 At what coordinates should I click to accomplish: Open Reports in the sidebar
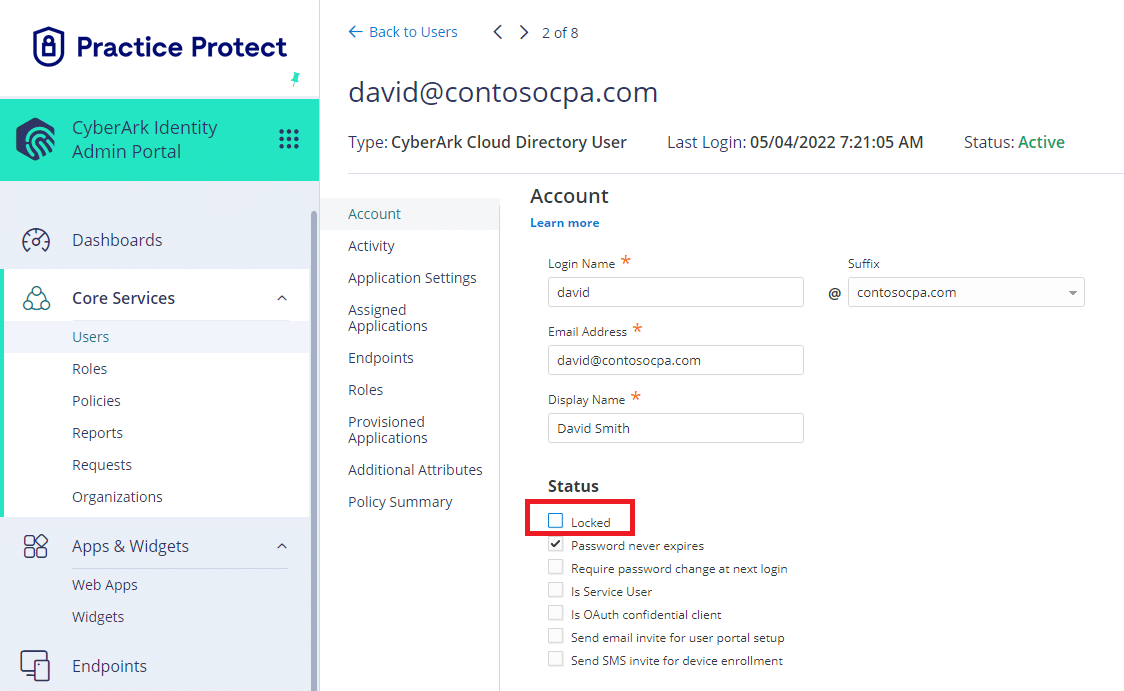tap(97, 433)
